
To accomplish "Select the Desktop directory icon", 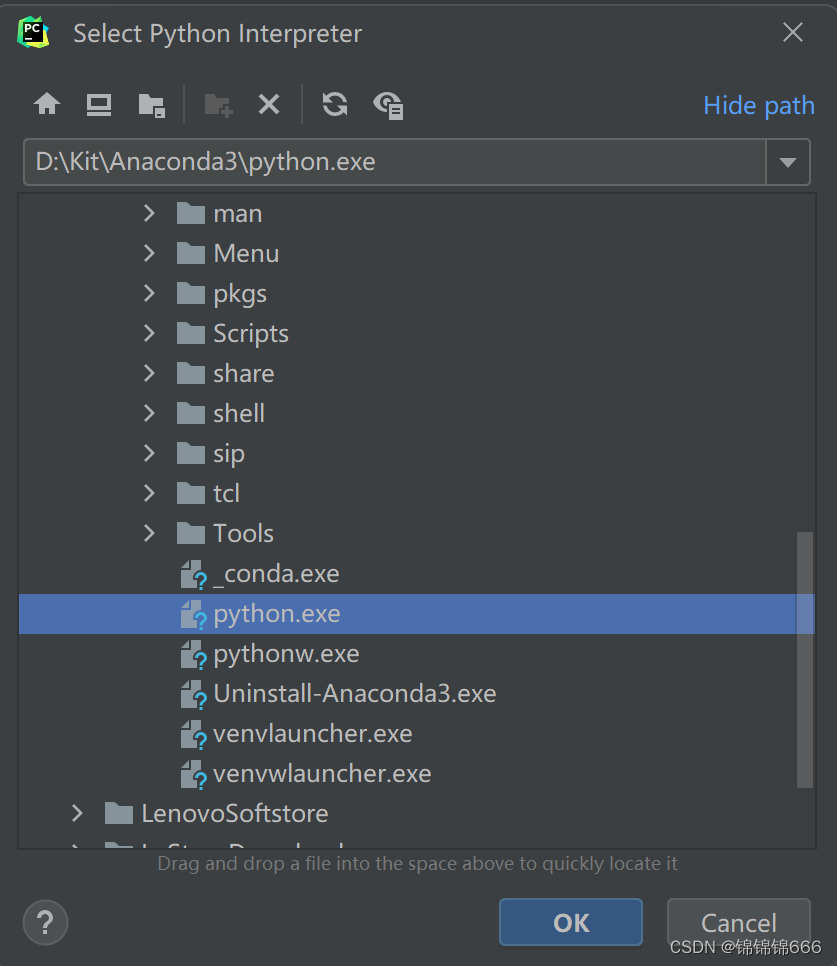I will coord(97,104).
